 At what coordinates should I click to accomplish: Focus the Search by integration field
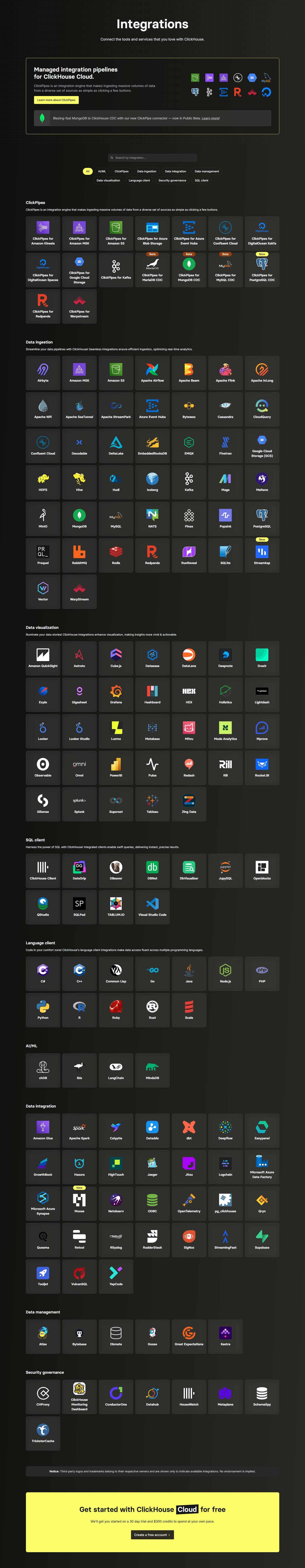pos(152,158)
